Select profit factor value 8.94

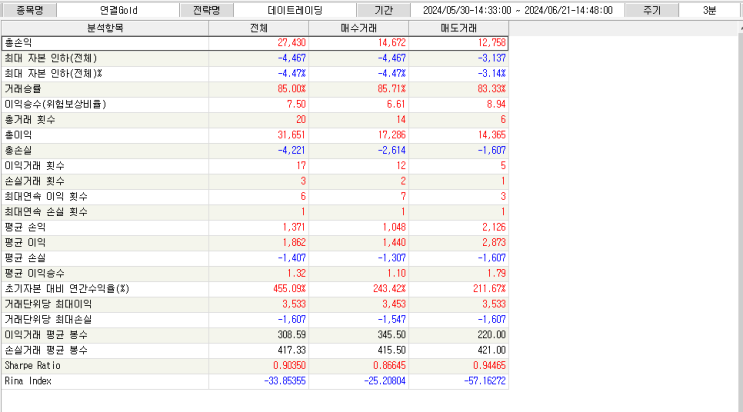coord(496,104)
